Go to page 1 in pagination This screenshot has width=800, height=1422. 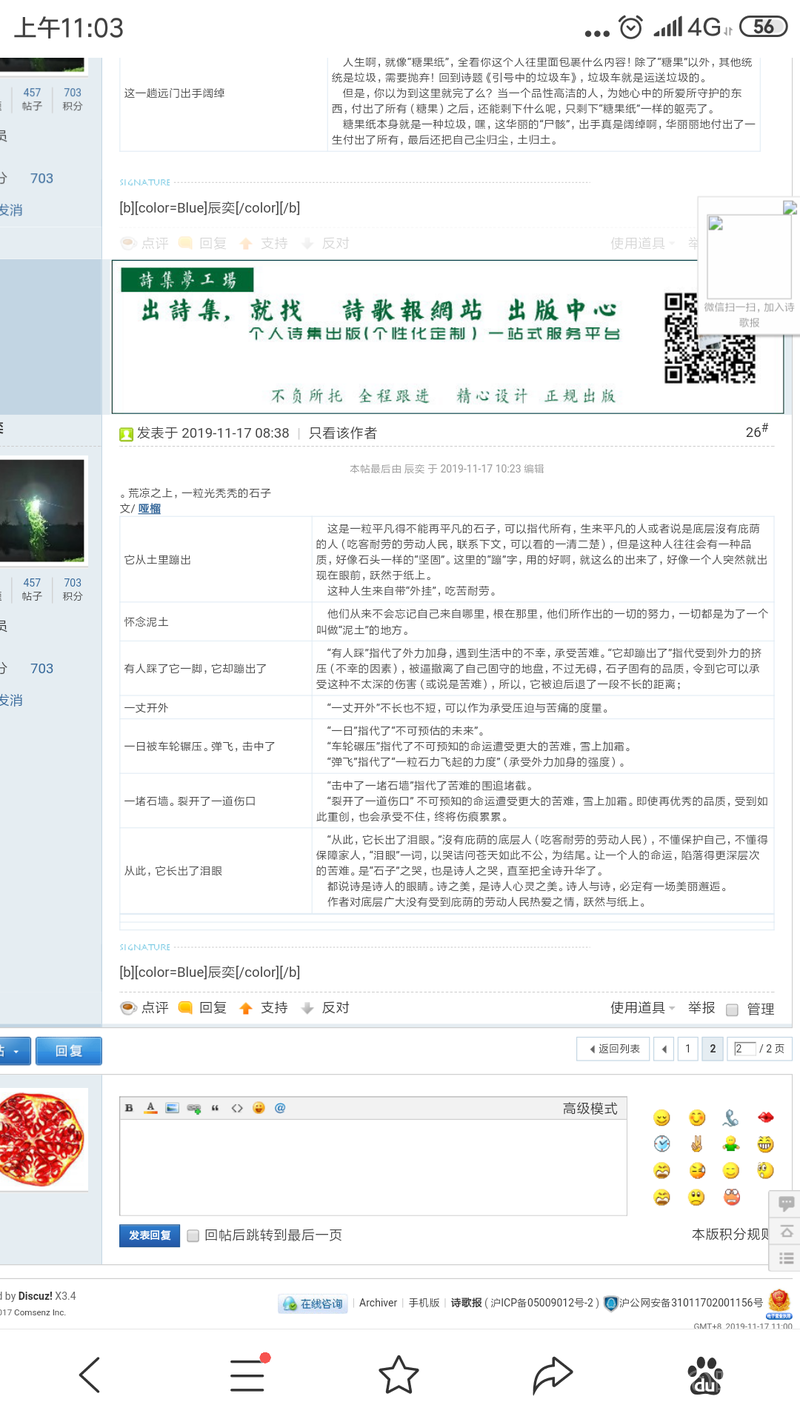687,1049
